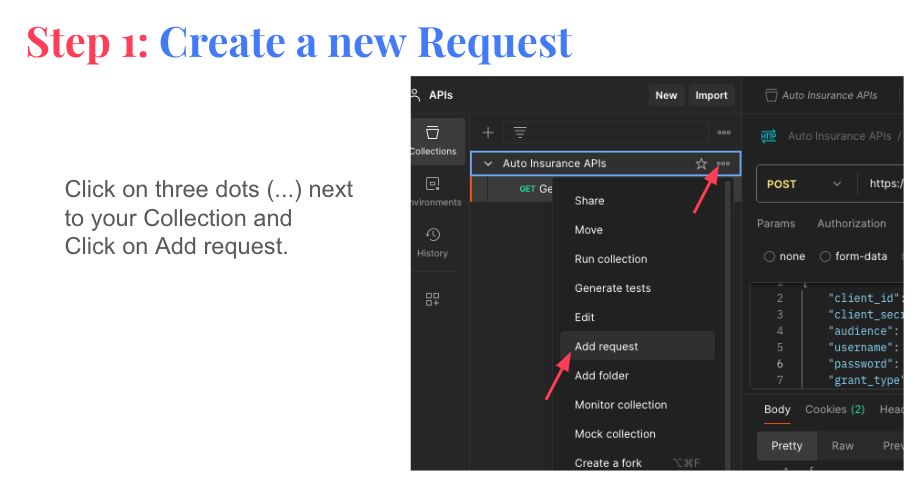Choose Create a fork menu entry
915x500 pixels.
637,463
